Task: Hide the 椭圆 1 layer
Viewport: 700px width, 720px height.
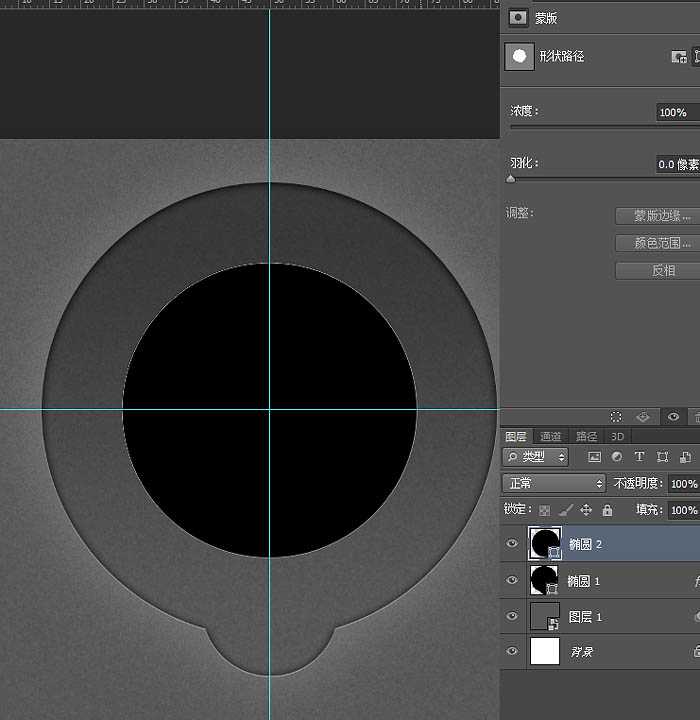Action: tap(512, 580)
